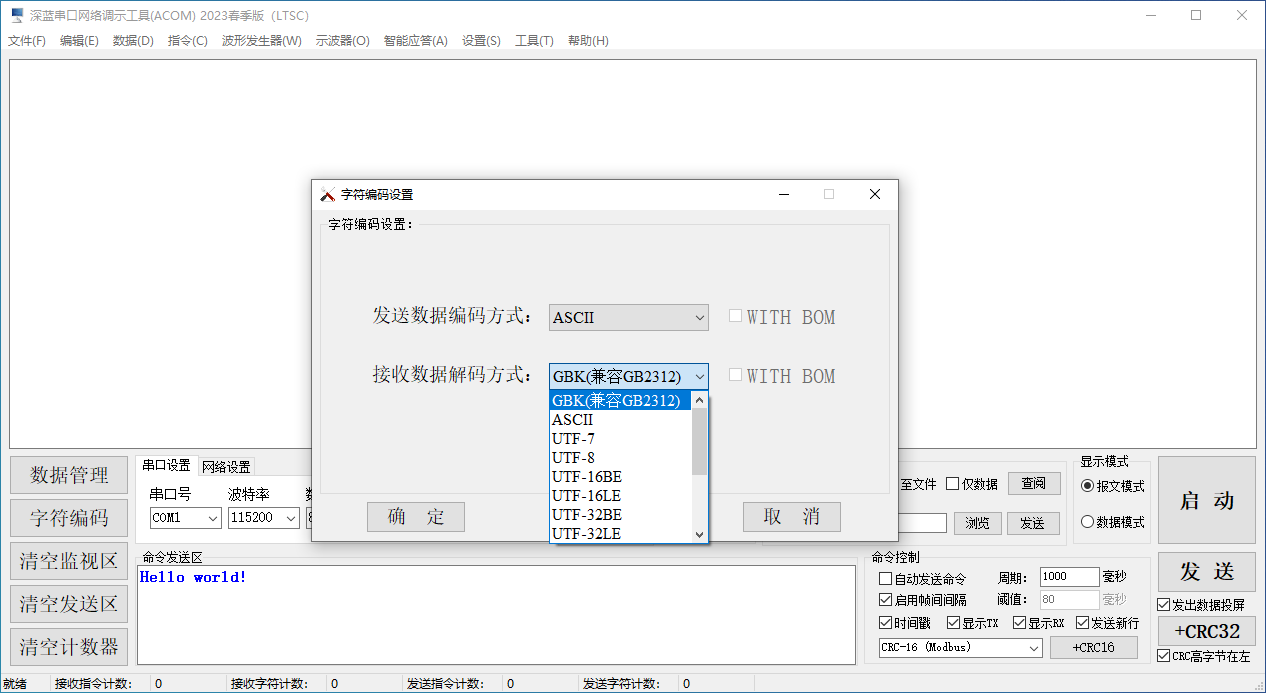Switch to the 网络设置 tab

point(226,467)
